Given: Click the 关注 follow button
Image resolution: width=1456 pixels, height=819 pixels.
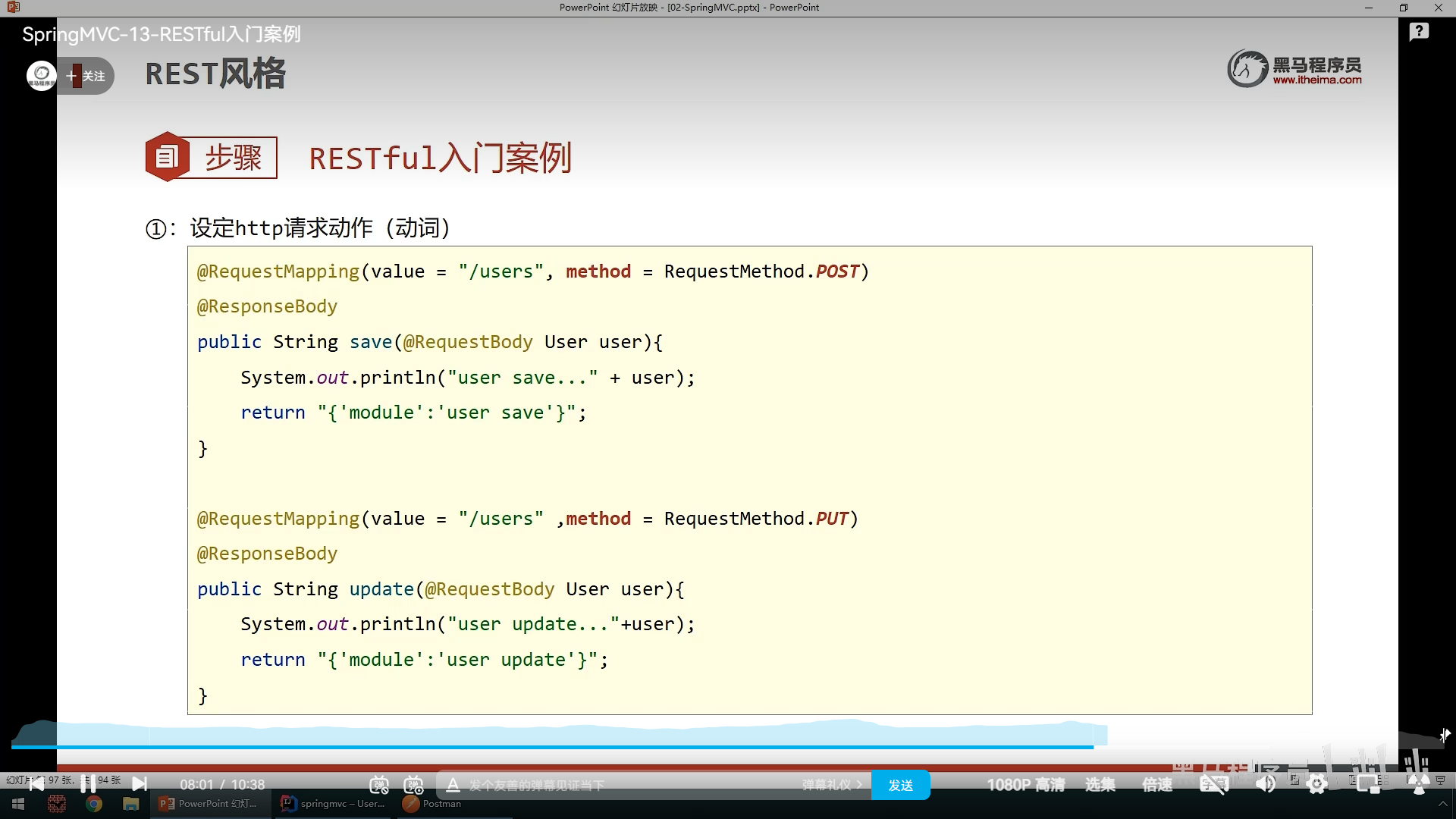Looking at the screenshot, I should point(86,76).
